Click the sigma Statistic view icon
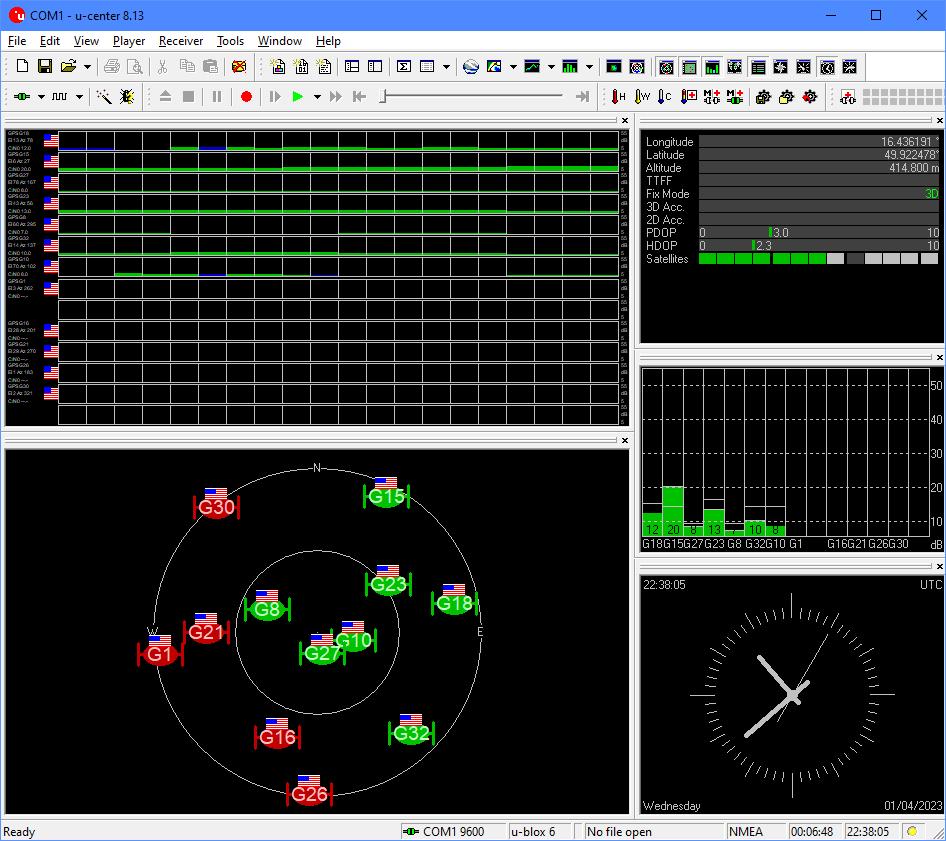 click(404, 67)
